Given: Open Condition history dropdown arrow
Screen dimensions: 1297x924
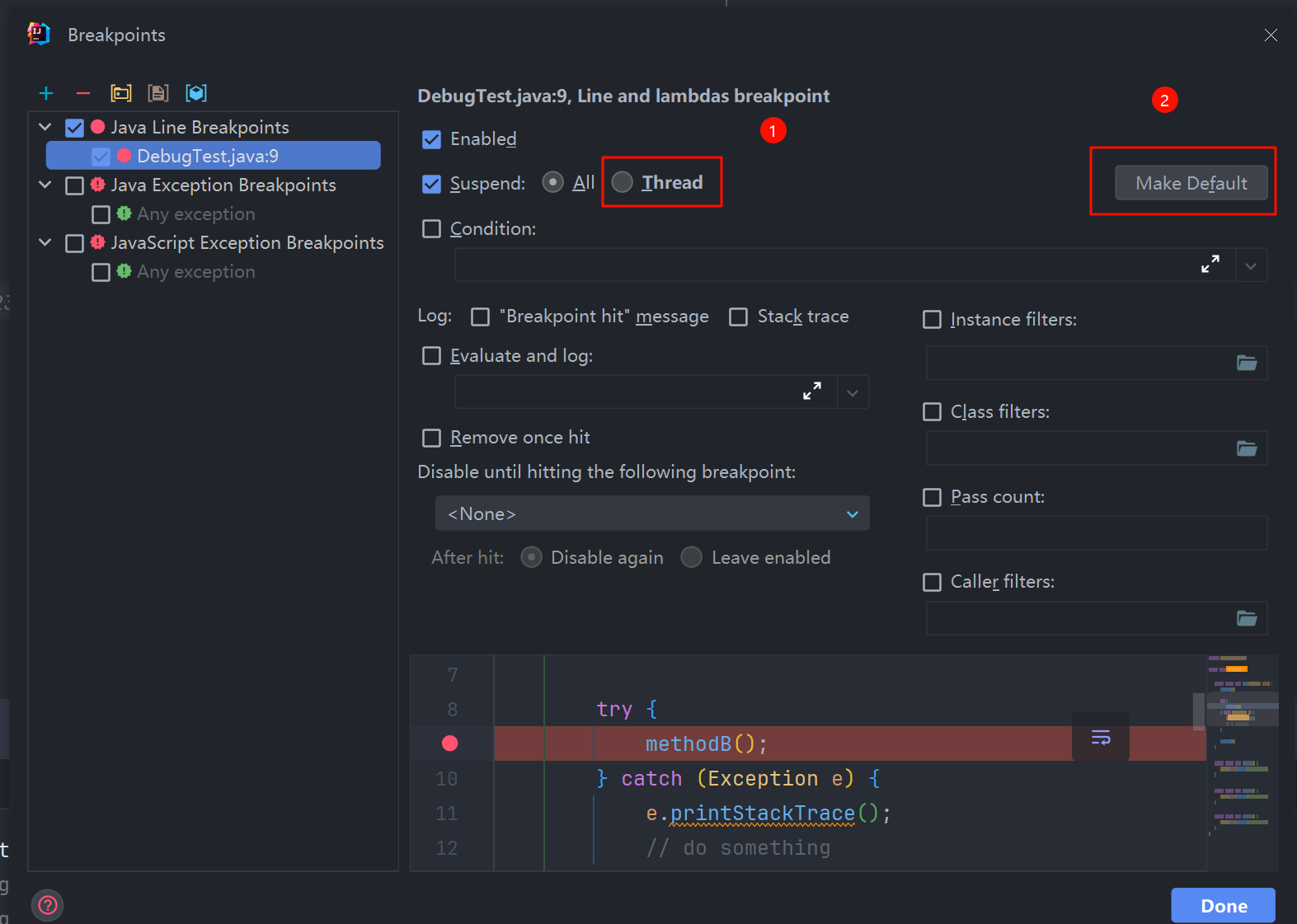Looking at the screenshot, I should [1251, 265].
